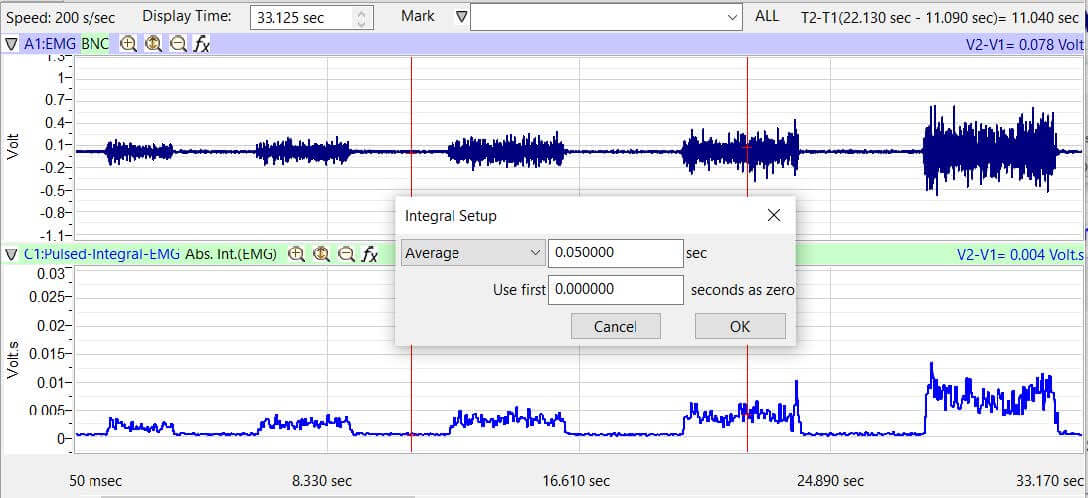The height and width of the screenshot is (498, 1088).
Task: Open the fx function menu for A1:EMG
Action: pos(201,44)
